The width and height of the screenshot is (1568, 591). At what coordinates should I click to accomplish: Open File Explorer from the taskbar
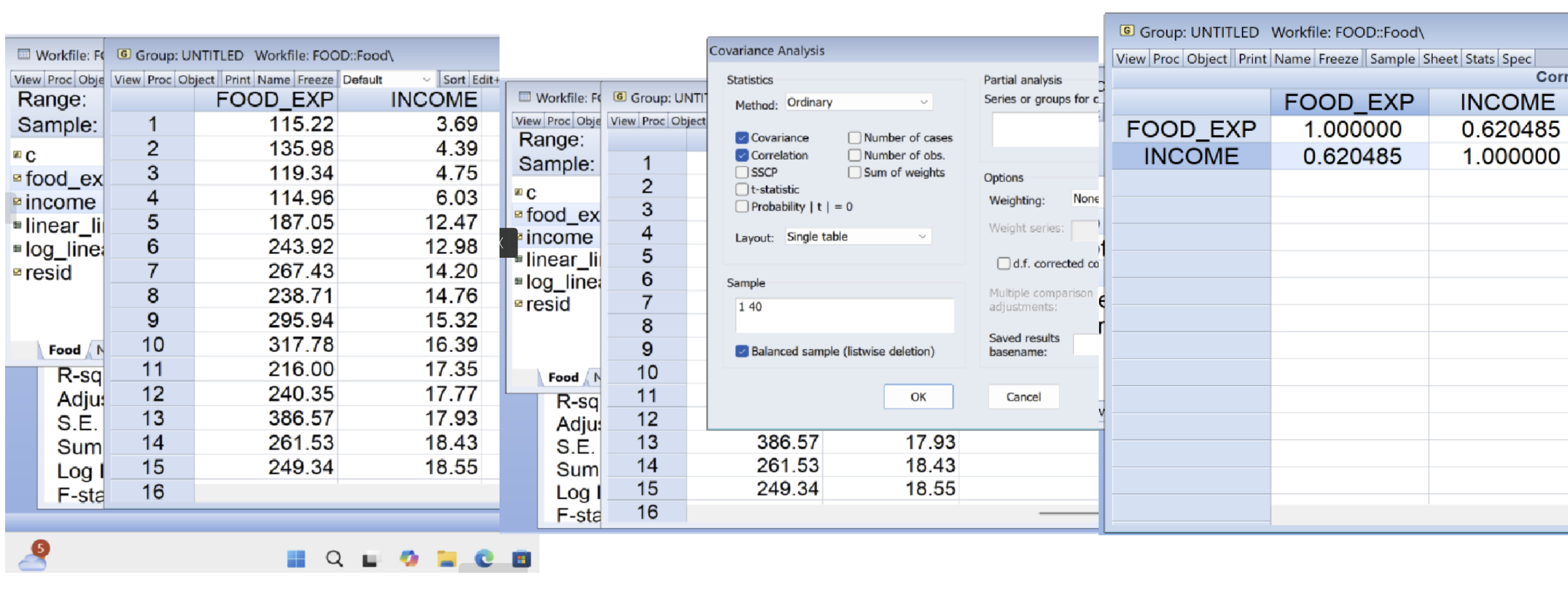point(446,558)
